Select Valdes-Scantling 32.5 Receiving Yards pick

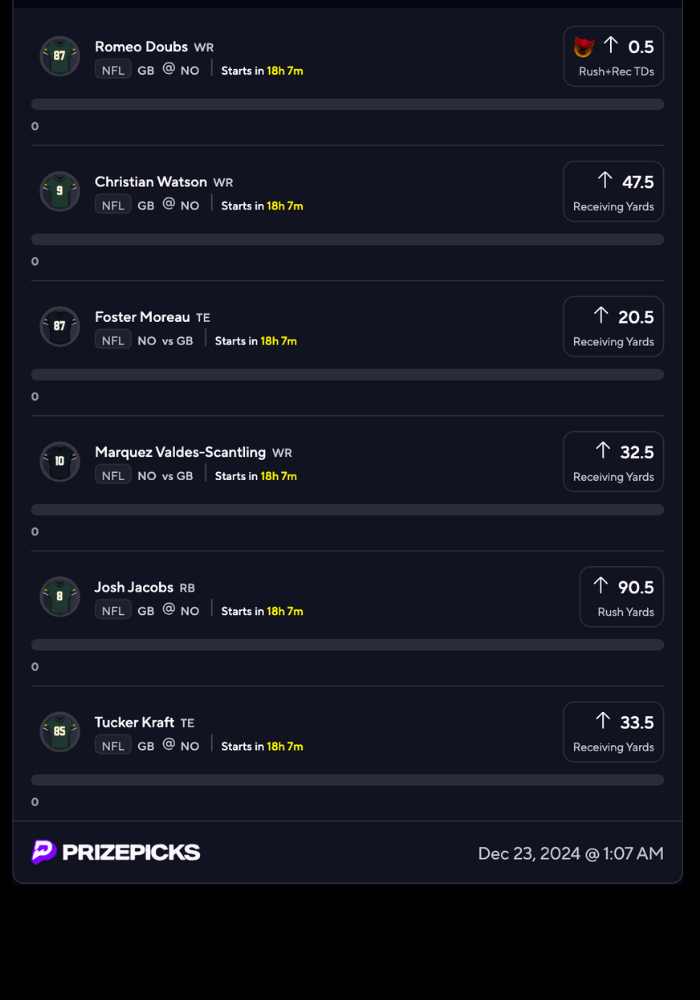[613, 461]
